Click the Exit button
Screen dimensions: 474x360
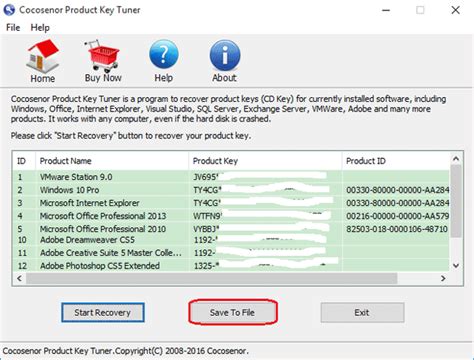pos(362,312)
